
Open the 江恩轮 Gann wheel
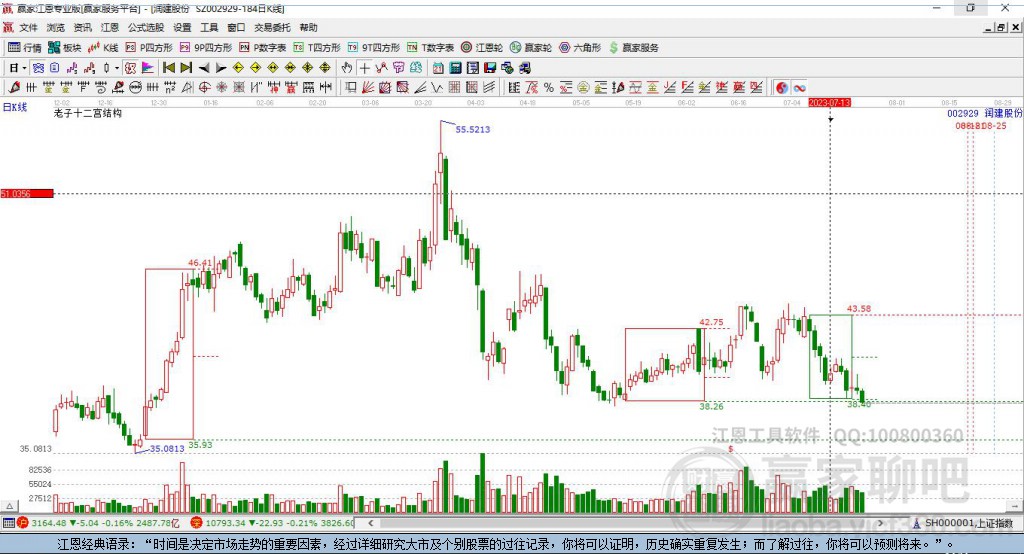(482, 48)
